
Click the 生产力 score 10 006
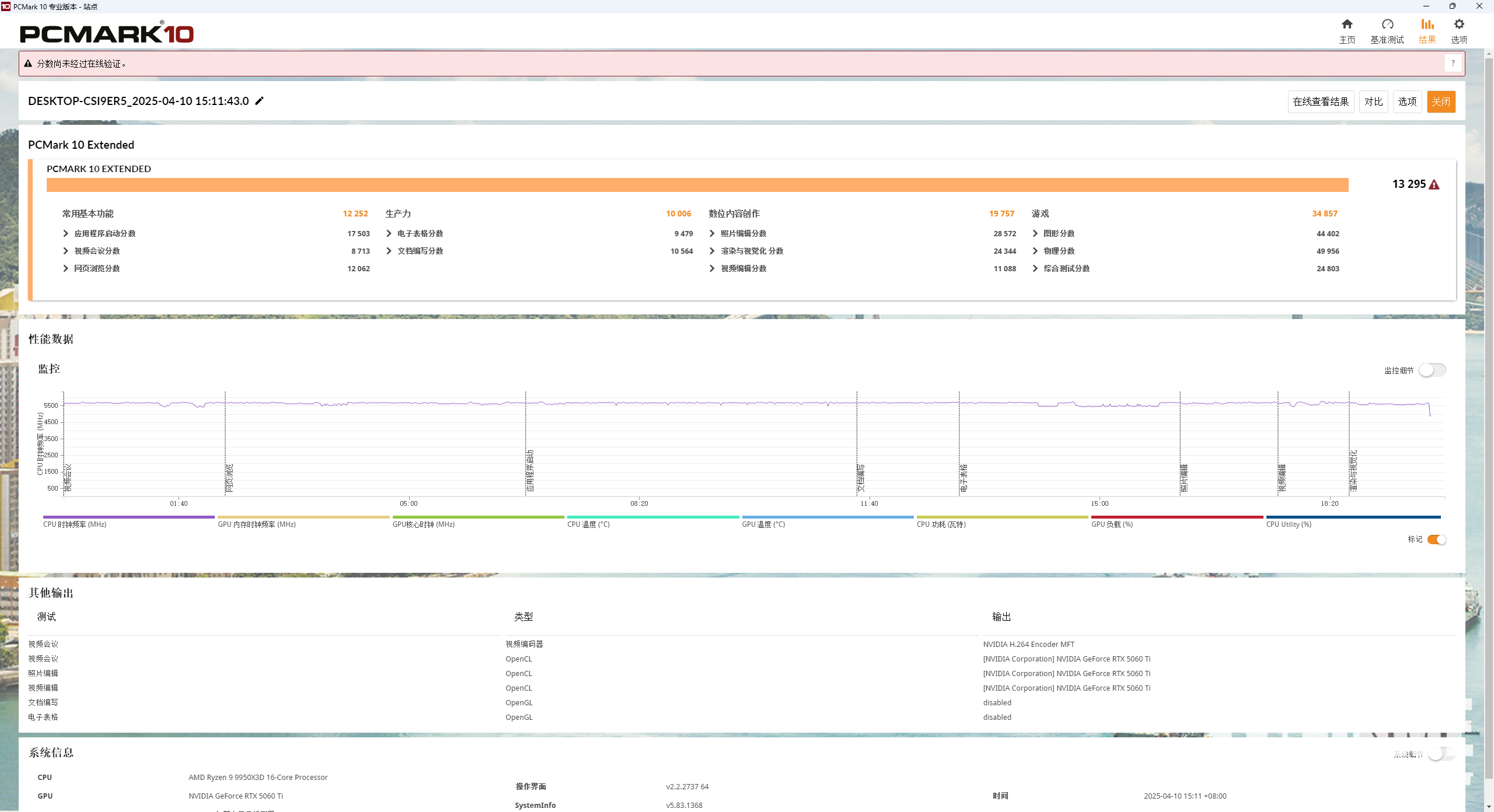679,213
